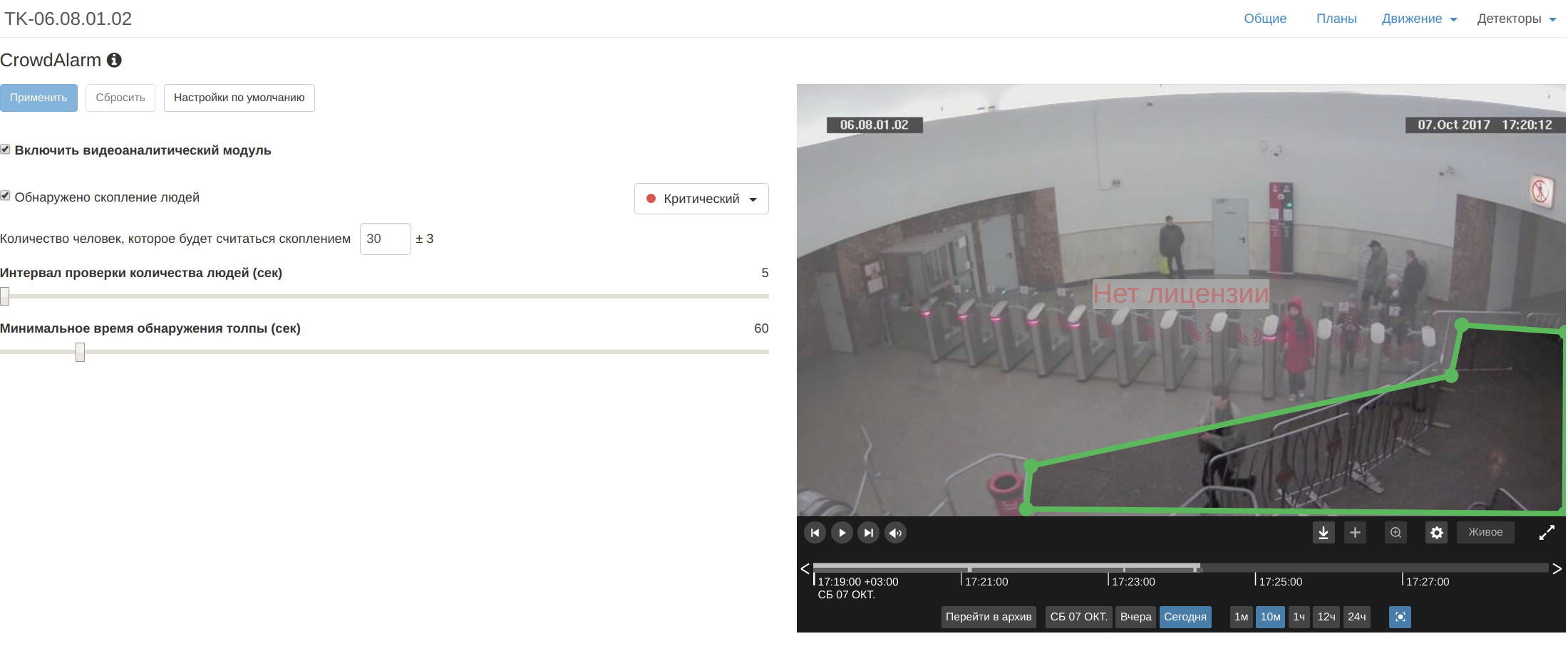Viewport: 1568px width, 661px height.
Task: Switch to 'Живое' live mode
Action: pos(1485,532)
